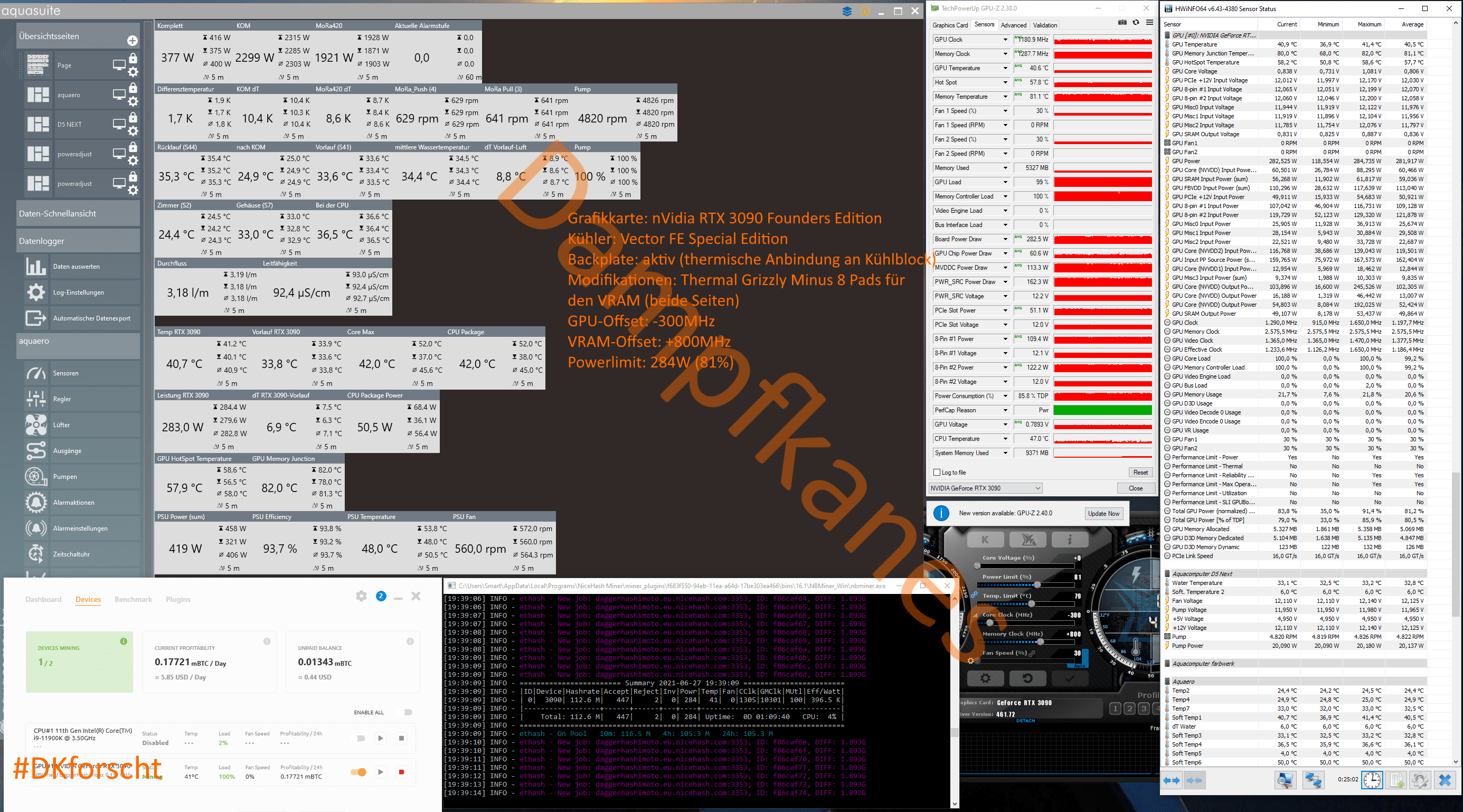The image size is (1463, 812).
Task: Toggle lock on D5 NEXT overview page
Action: (133, 117)
